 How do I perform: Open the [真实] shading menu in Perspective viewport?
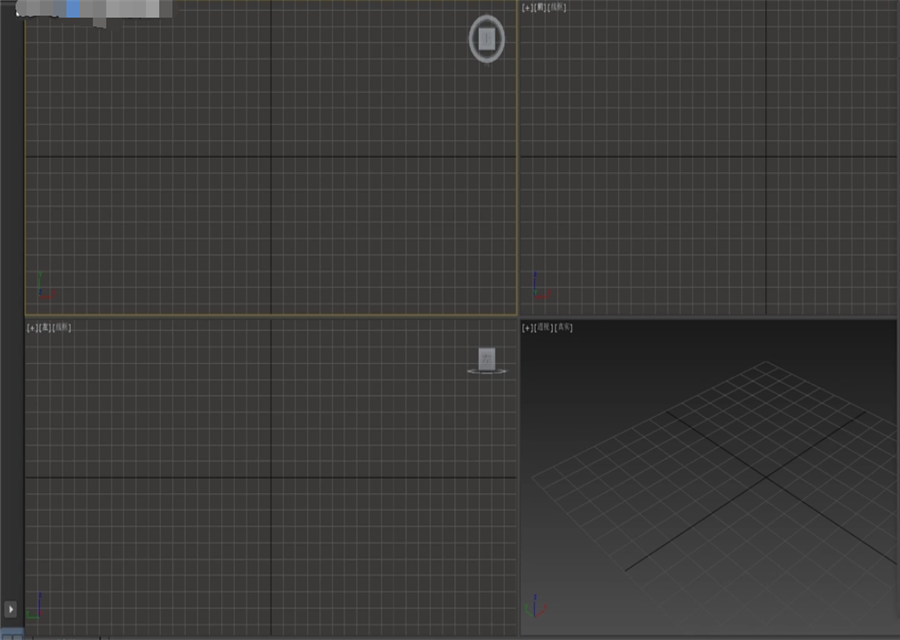click(x=565, y=326)
